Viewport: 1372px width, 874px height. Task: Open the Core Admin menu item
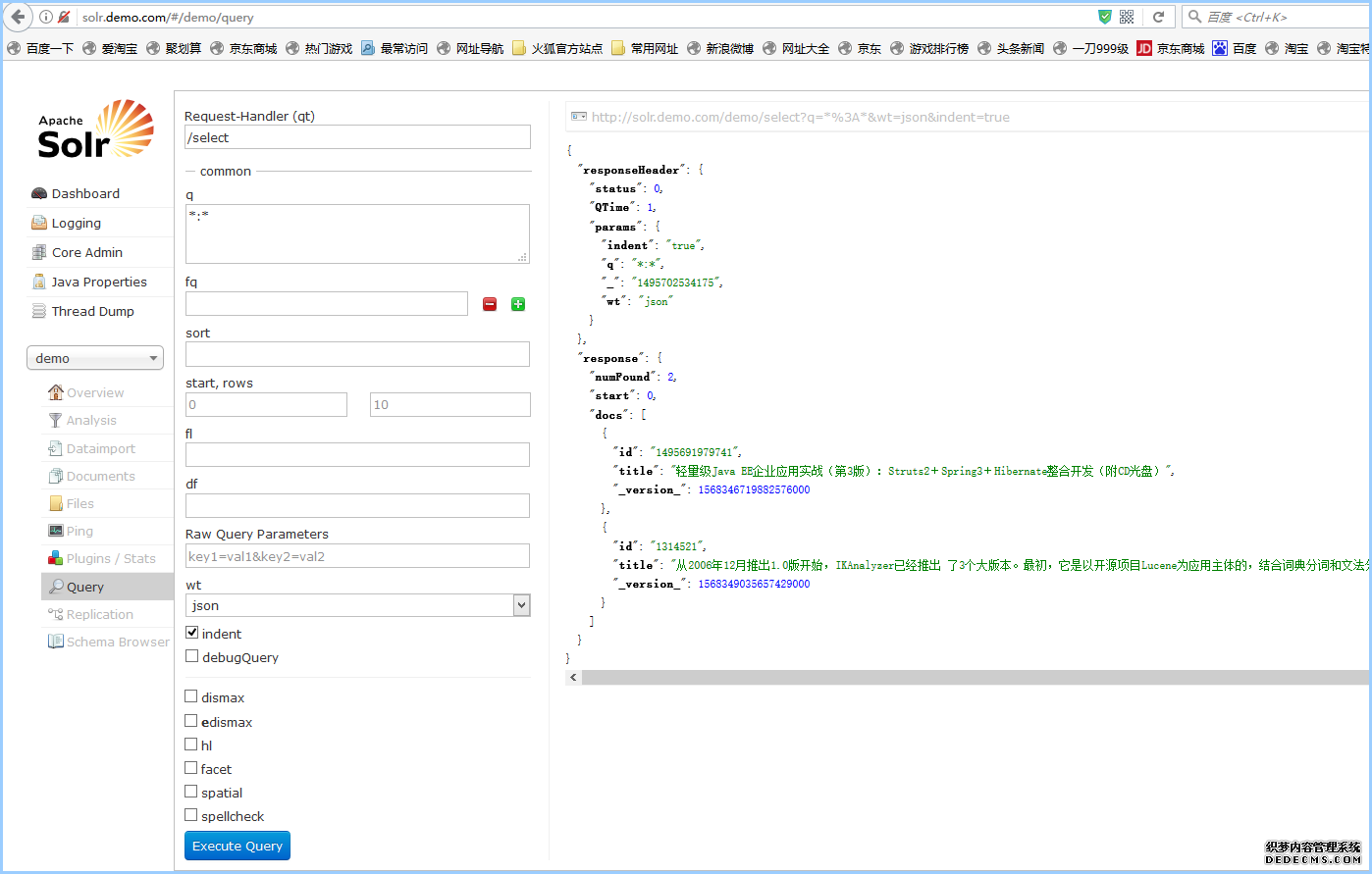(x=87, y=252)
